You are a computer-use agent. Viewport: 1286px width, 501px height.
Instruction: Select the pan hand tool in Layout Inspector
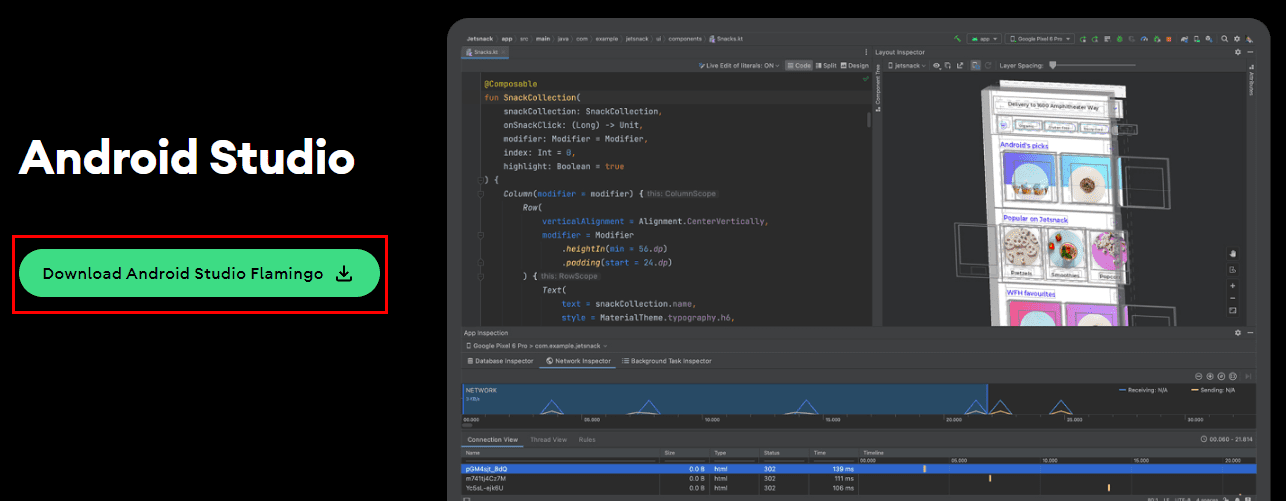point(1232,253)
